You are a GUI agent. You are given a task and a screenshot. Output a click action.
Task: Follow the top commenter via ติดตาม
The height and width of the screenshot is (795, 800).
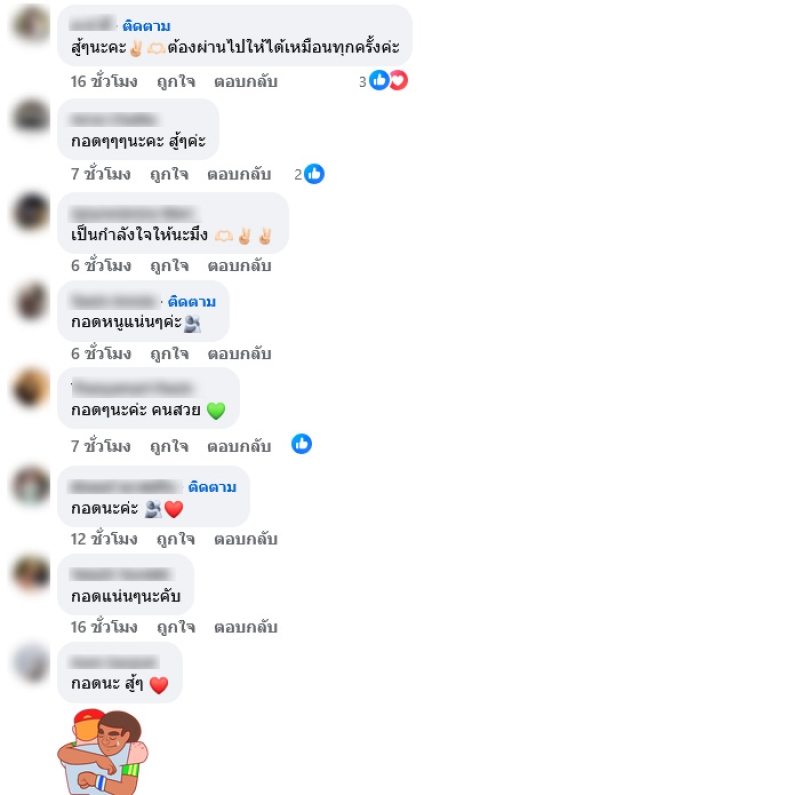[x=146, y=26]
